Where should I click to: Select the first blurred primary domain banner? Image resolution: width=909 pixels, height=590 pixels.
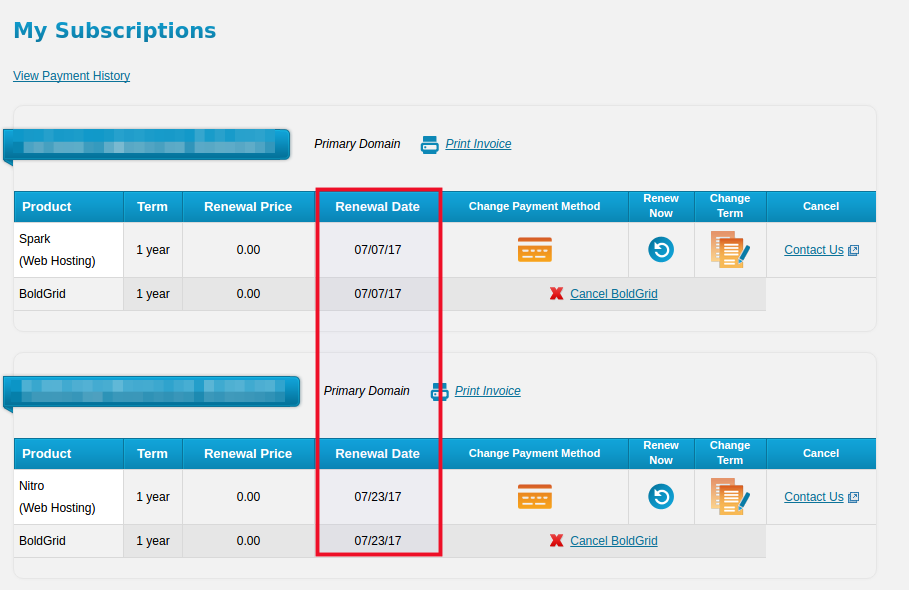tap(147, 144)
